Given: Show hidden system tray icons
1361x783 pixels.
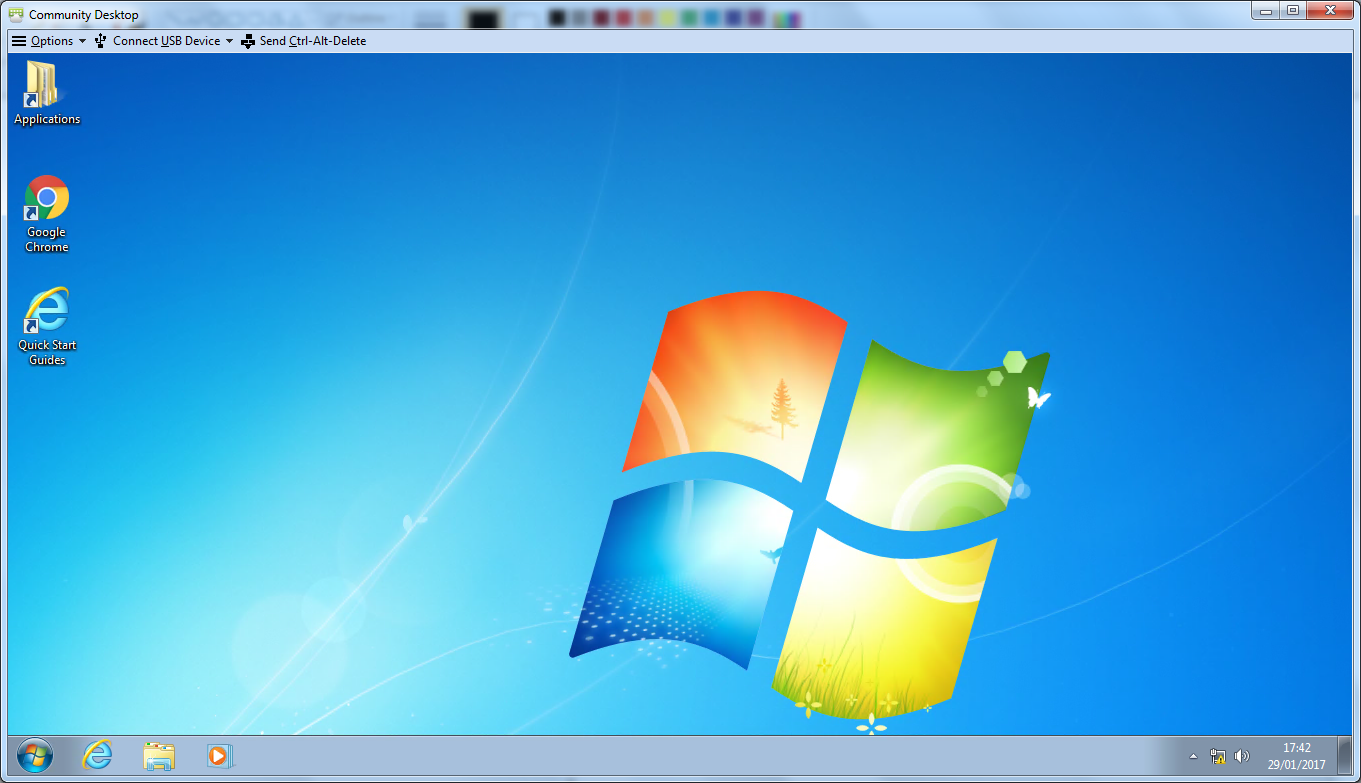Looking at the screenshot, I should click(1193, 756).
